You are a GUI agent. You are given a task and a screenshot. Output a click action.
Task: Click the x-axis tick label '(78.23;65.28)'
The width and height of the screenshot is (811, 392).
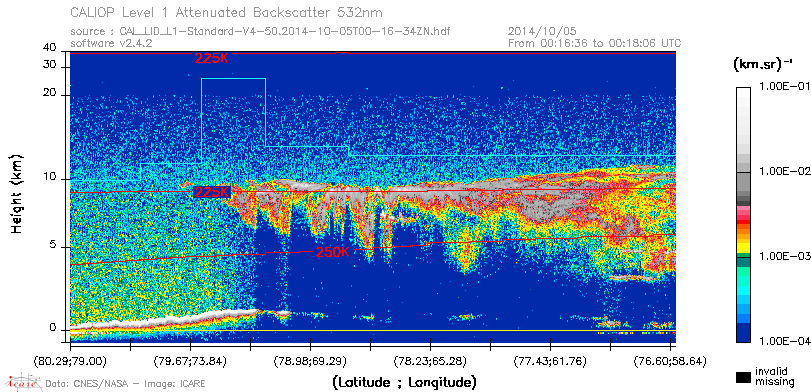click(430, 361)
